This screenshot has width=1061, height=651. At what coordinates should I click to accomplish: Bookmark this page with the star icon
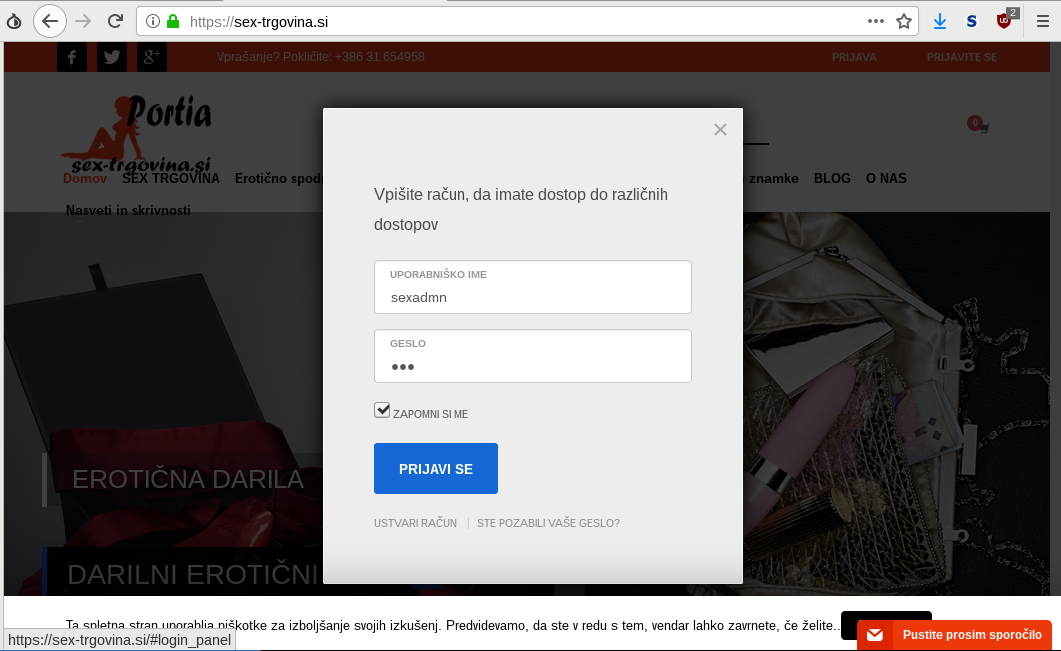tap(904, 21)
